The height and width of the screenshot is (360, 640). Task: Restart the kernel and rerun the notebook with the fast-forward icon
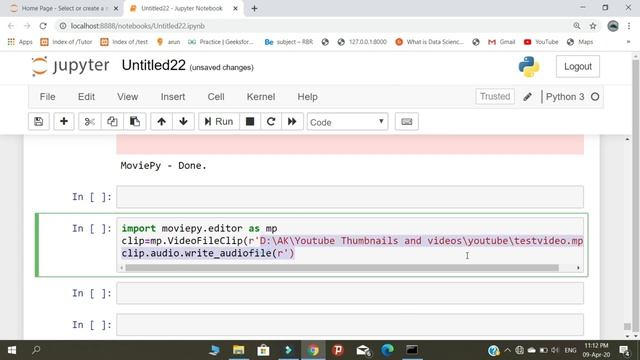tap(292, 122)
